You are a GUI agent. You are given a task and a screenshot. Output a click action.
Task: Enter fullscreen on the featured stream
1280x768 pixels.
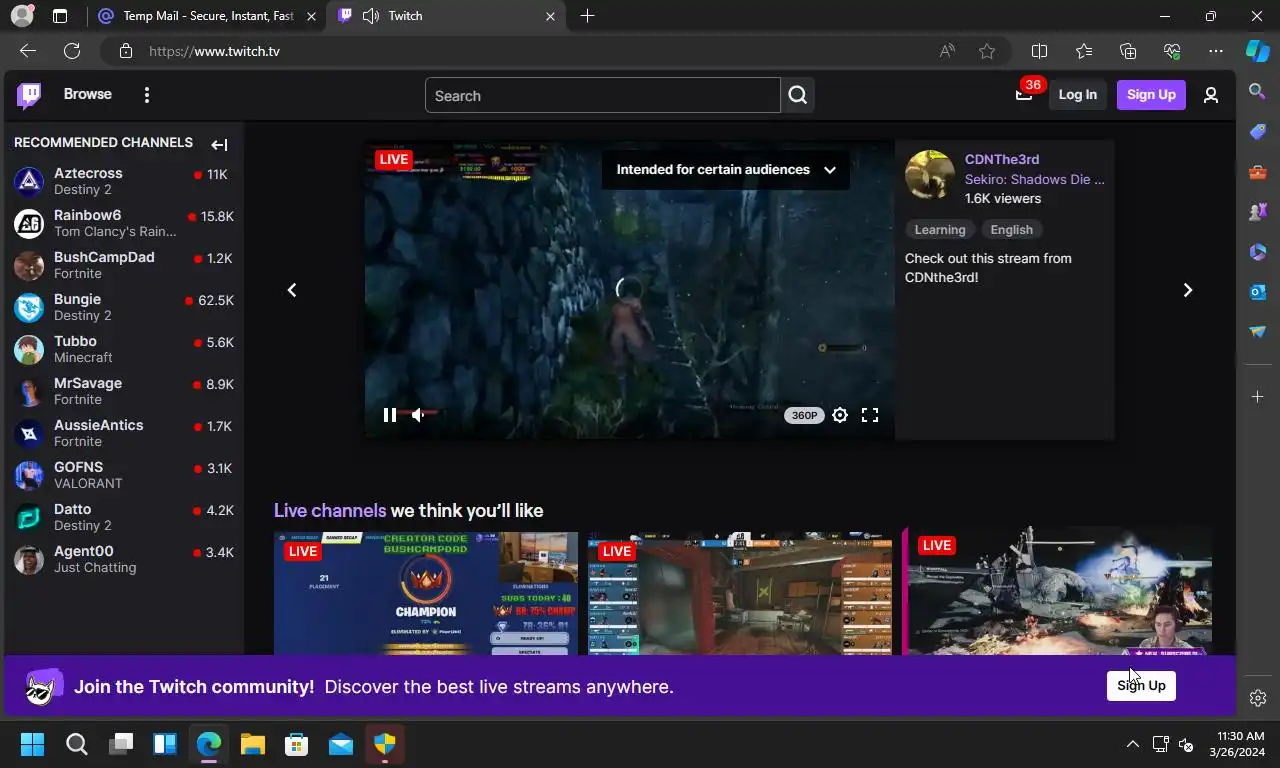[x=870, y=415]
